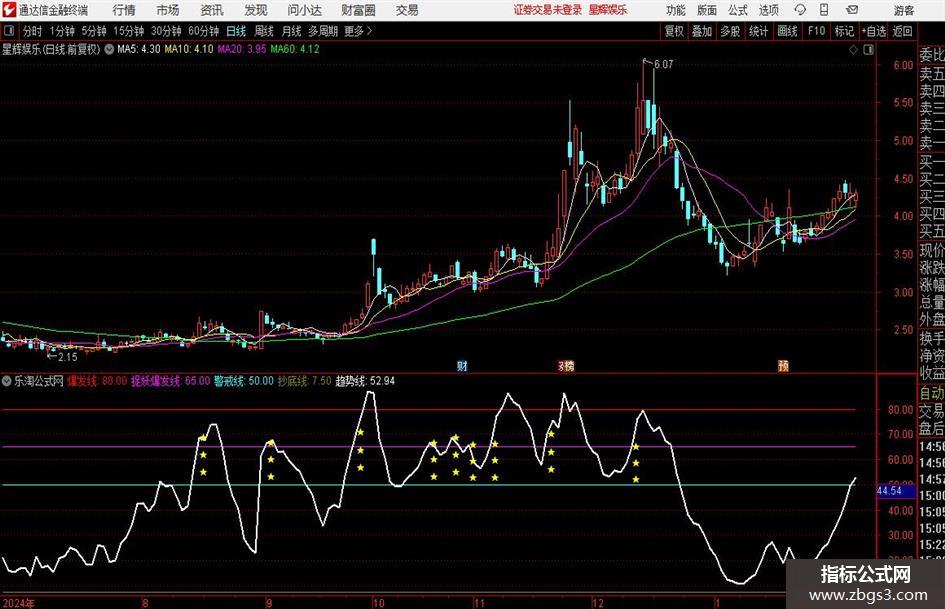Click the diamond icon above chart

853,50
